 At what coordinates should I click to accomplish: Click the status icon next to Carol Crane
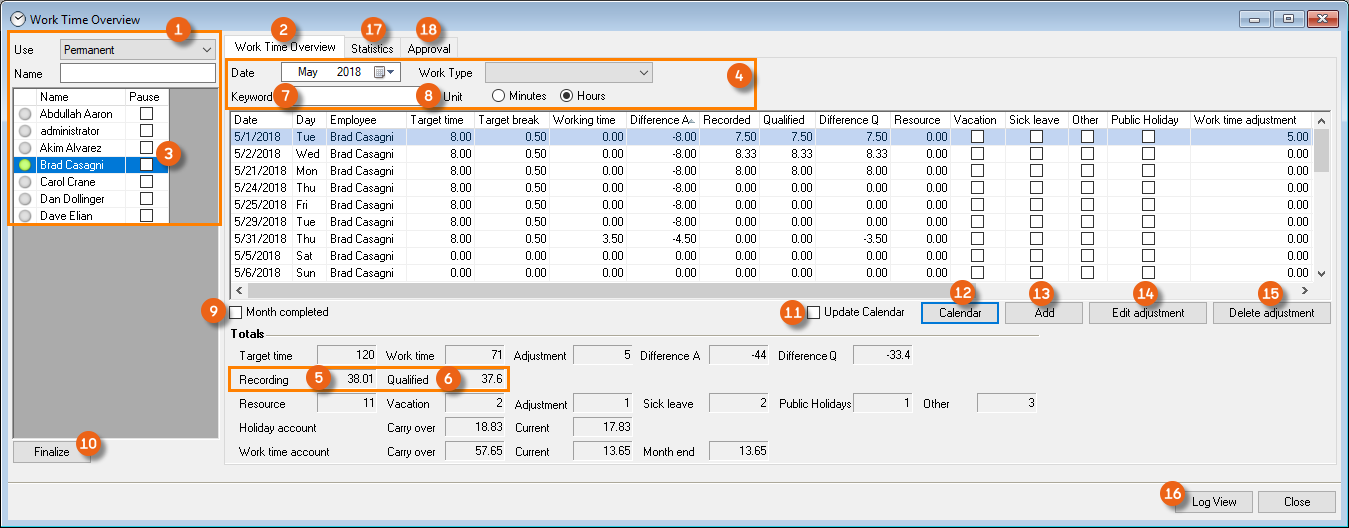click(25, 182)
